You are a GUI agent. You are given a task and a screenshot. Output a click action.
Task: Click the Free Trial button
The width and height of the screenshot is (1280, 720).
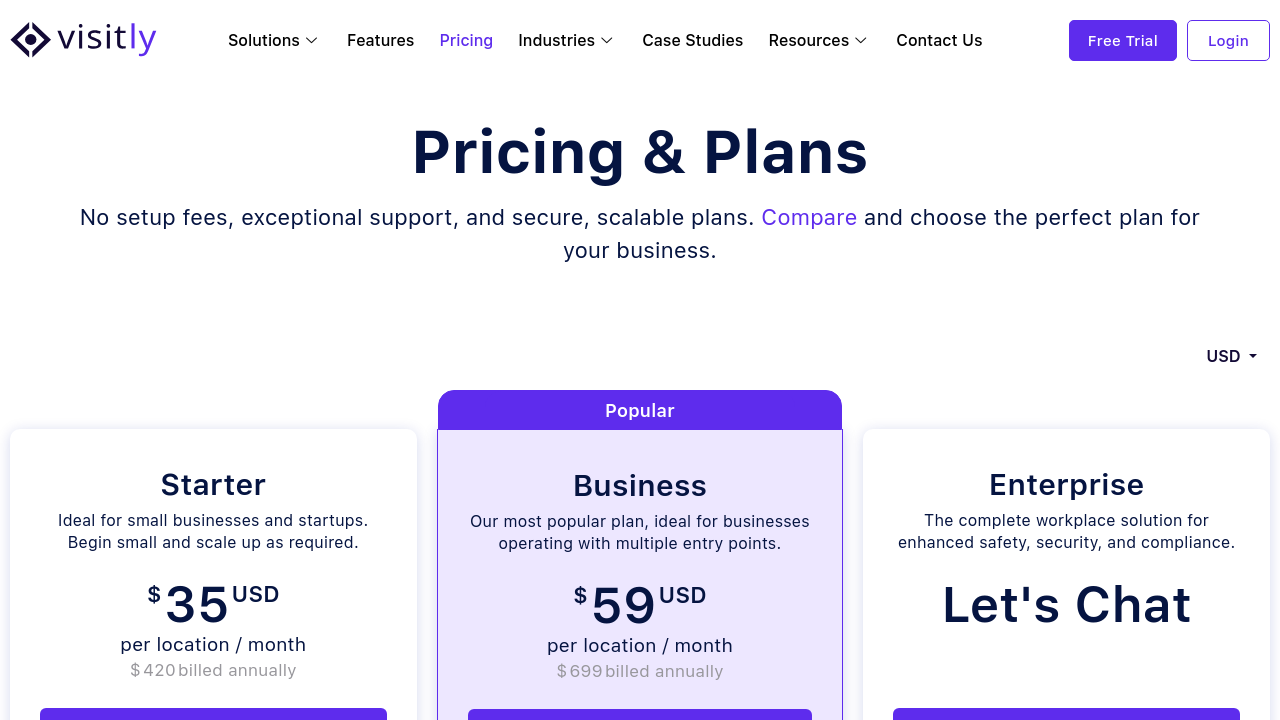[1122, 41]
